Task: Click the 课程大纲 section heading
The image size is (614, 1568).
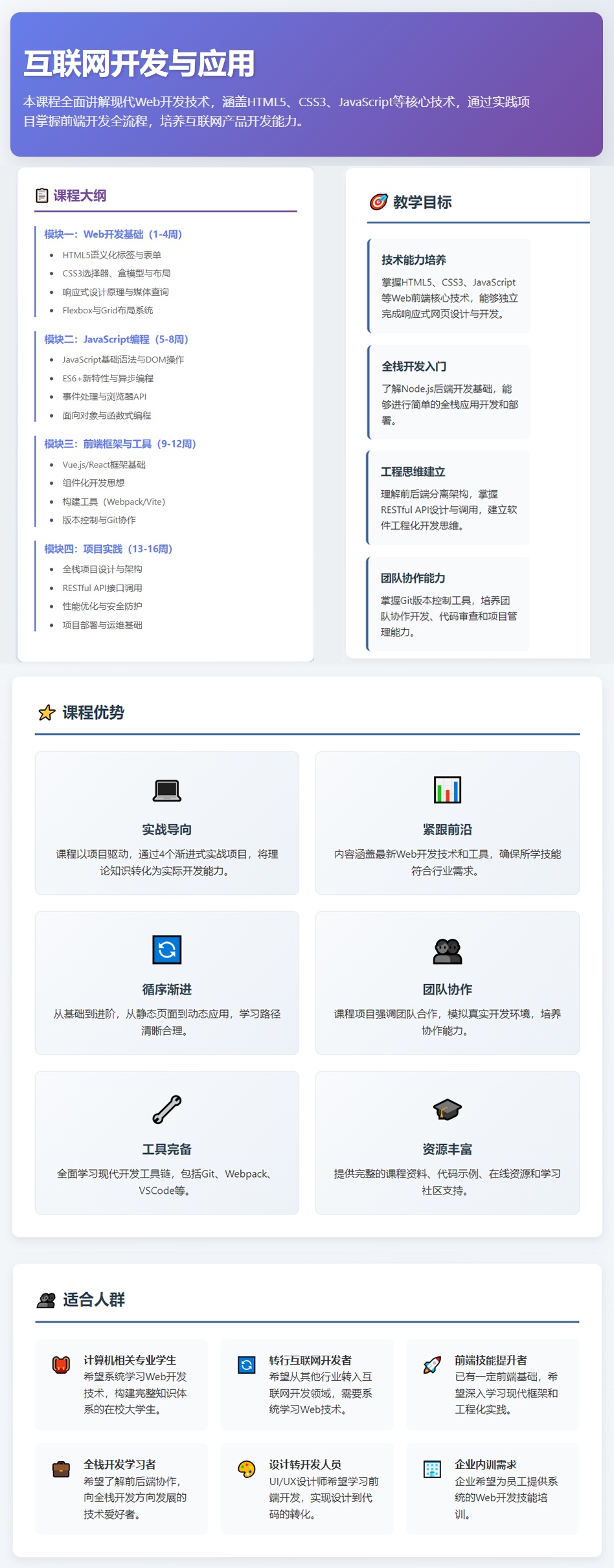Action: (80, 196)
